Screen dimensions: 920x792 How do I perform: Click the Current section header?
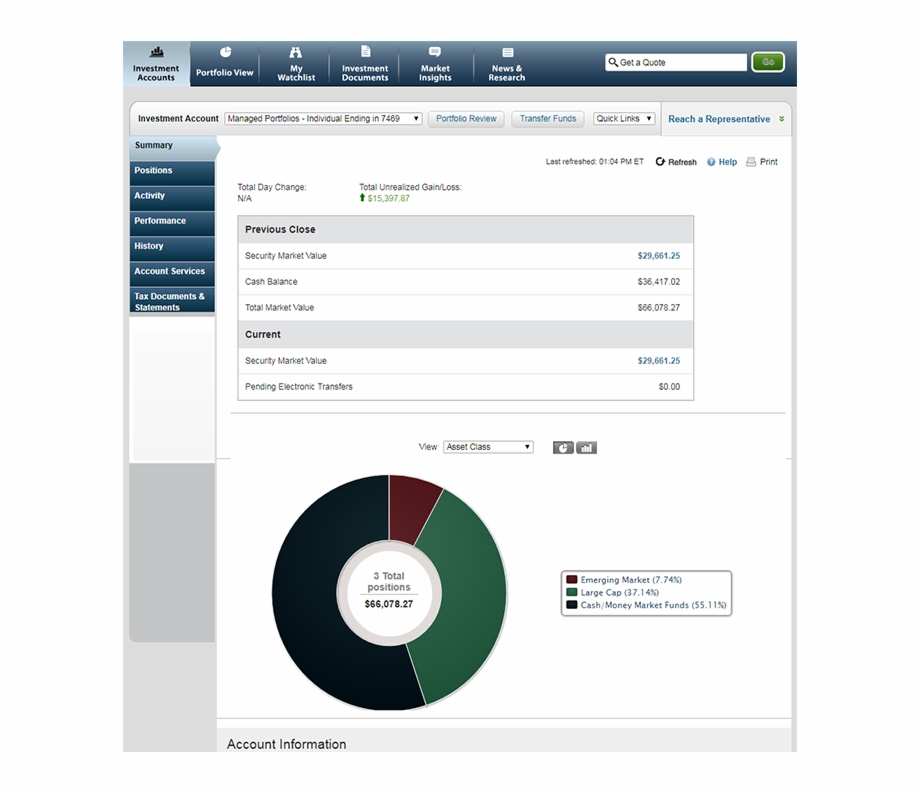point(466,334)
